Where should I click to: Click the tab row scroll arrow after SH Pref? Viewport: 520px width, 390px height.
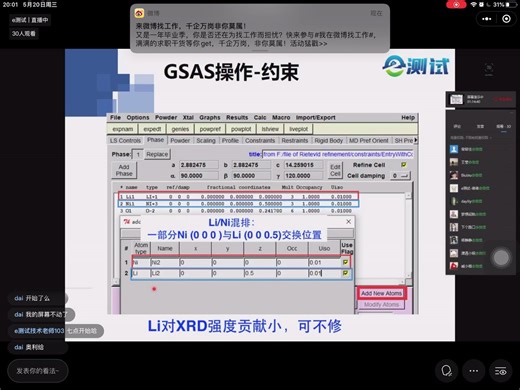click(415, 140)
